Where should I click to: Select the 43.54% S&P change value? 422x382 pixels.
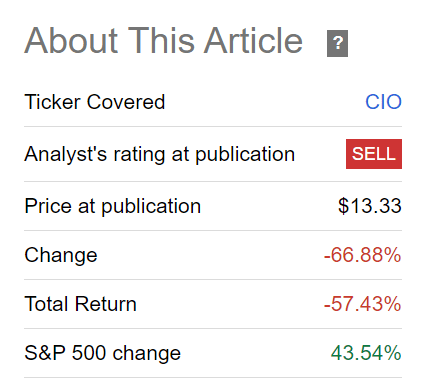[366, 353]
